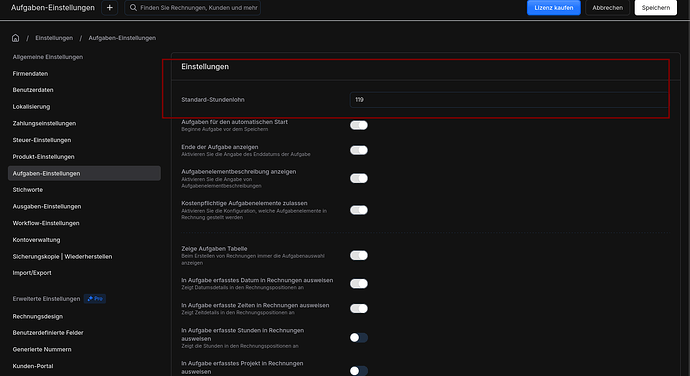This screenshot has width=690, height=376.
Task: Click Allgemeine Einstellungen section heading
Action: [x=48, y=57]
